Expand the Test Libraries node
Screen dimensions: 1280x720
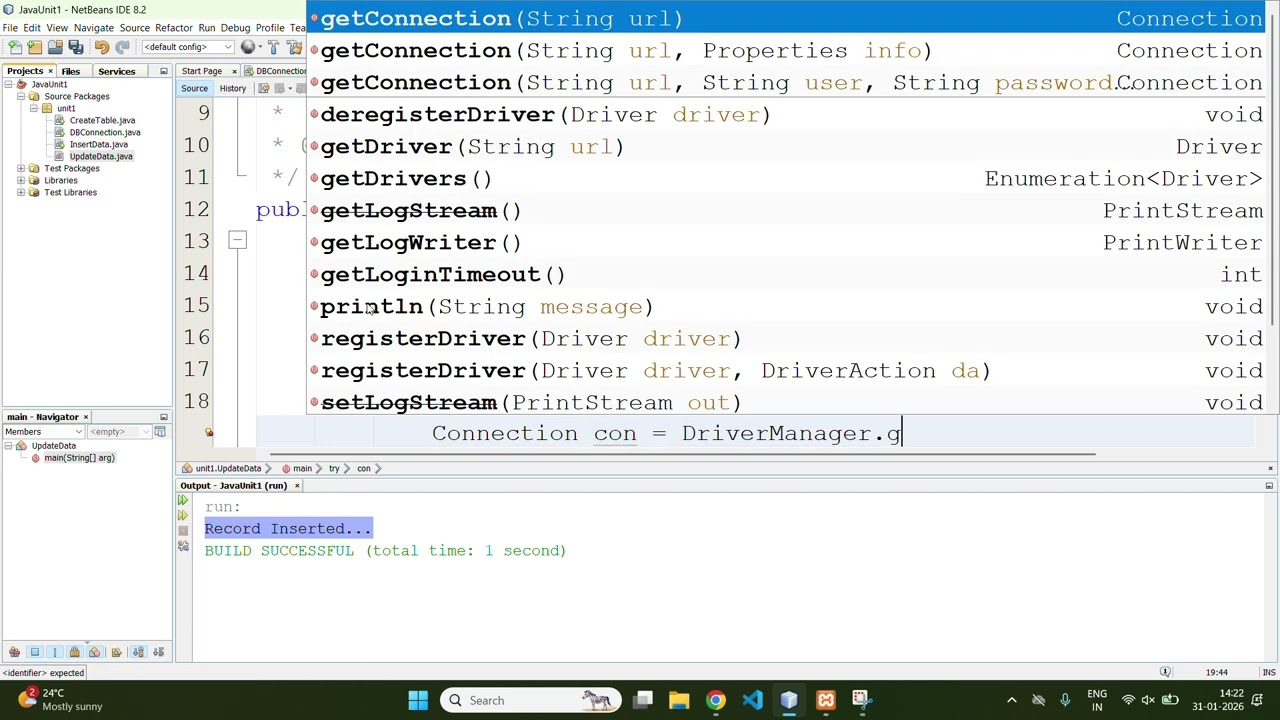pyautogui.click(x=21, y=192)
